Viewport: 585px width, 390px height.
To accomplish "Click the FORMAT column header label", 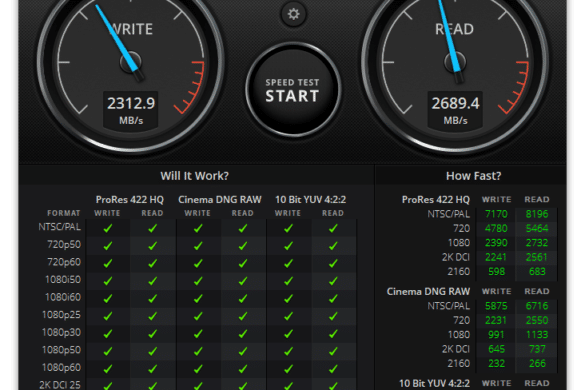I will [x=64, y=213].
